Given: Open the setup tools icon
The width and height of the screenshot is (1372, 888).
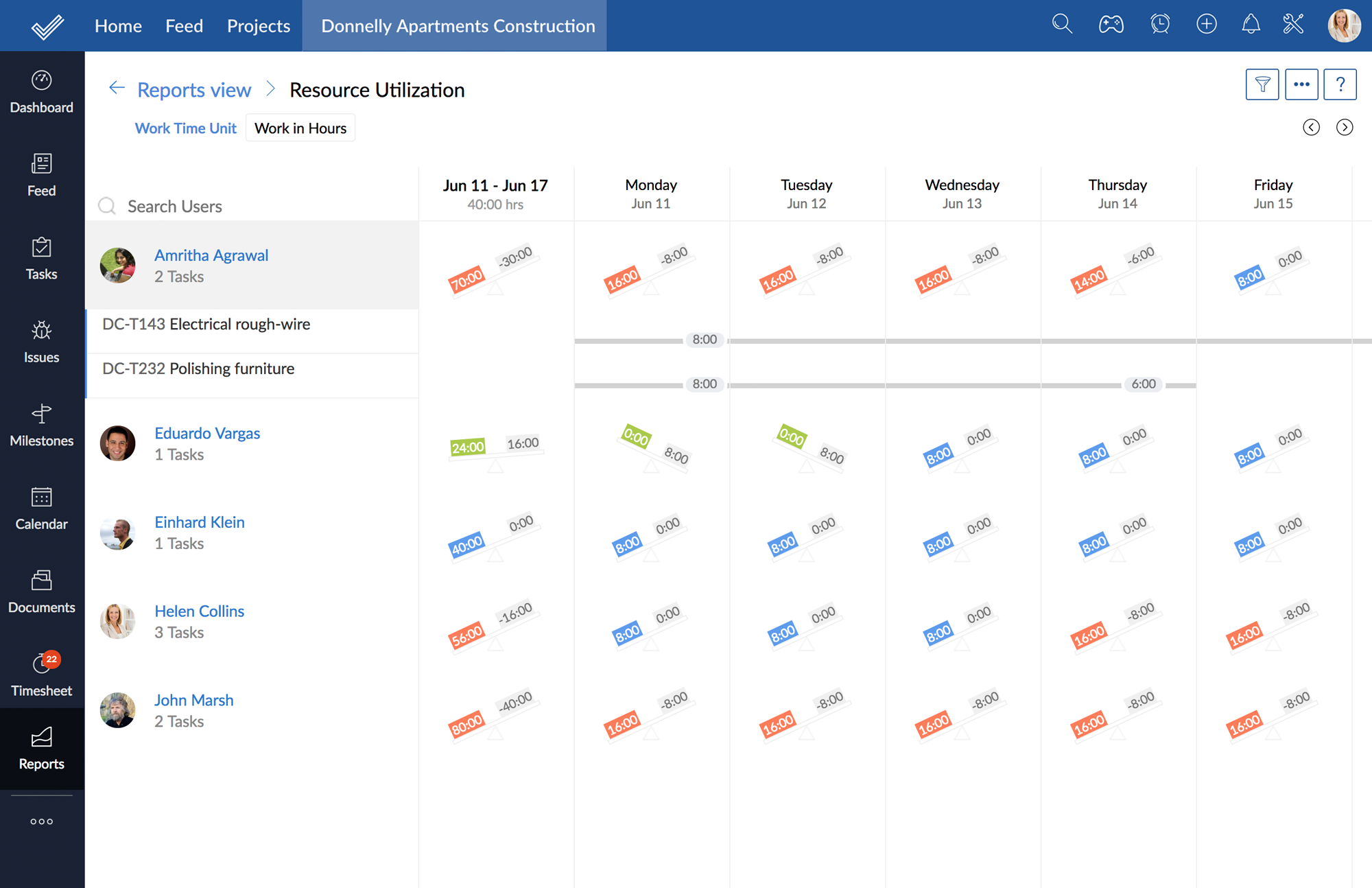Looking at the screenshot, I should tap(1293, 25).
